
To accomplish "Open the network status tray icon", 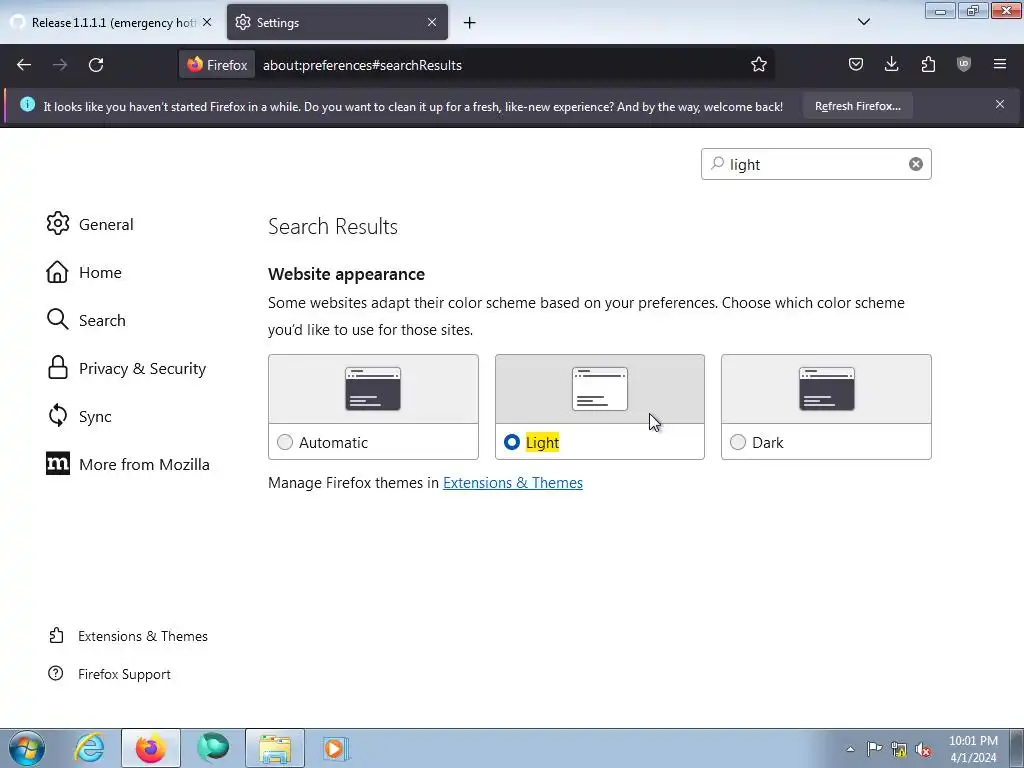I will pos(899,749).
